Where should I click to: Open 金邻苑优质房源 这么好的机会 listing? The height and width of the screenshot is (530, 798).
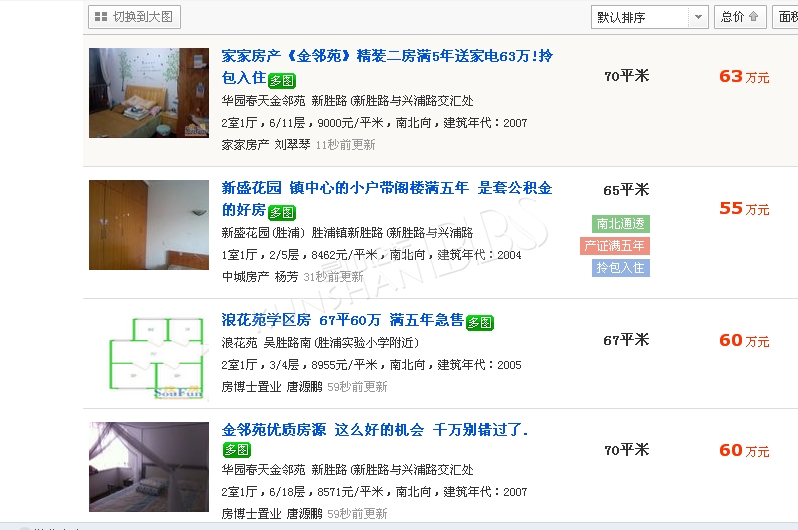pyautogui.click(x=375, y=430)
